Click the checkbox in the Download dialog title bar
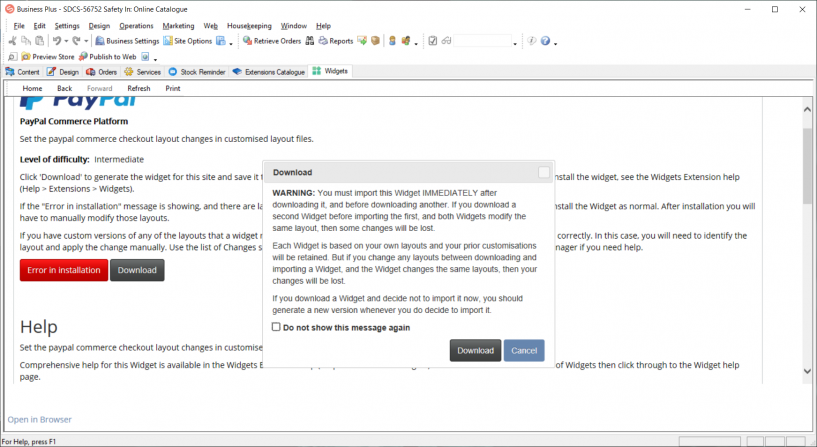817x447 pixels. tap(544, 172)
